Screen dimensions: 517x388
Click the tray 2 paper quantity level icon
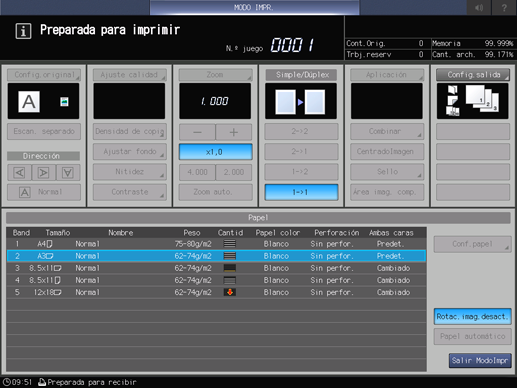coord(230,256)
